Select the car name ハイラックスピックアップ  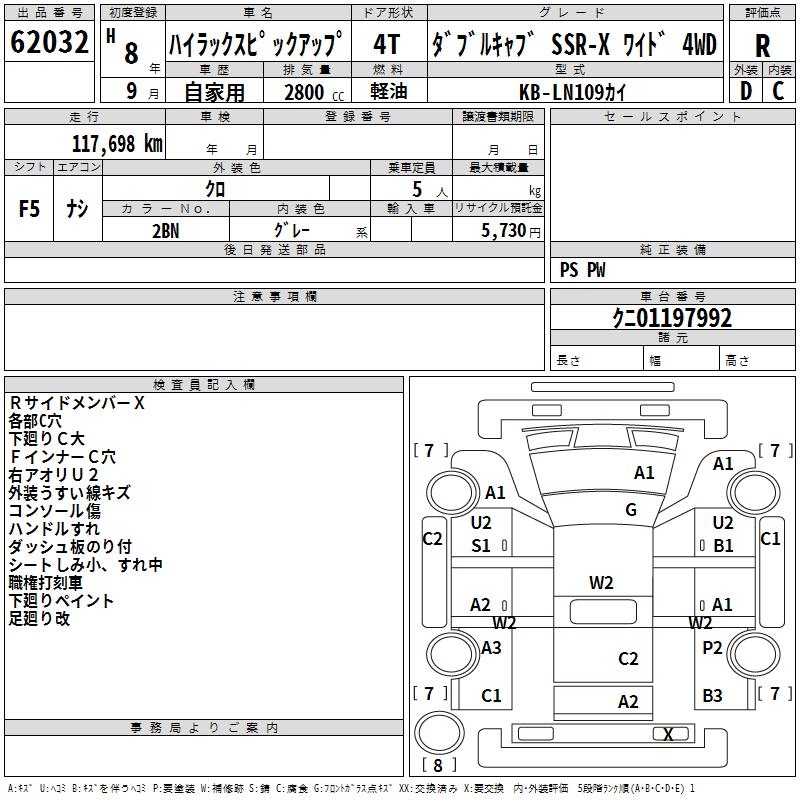click(256, 44)
